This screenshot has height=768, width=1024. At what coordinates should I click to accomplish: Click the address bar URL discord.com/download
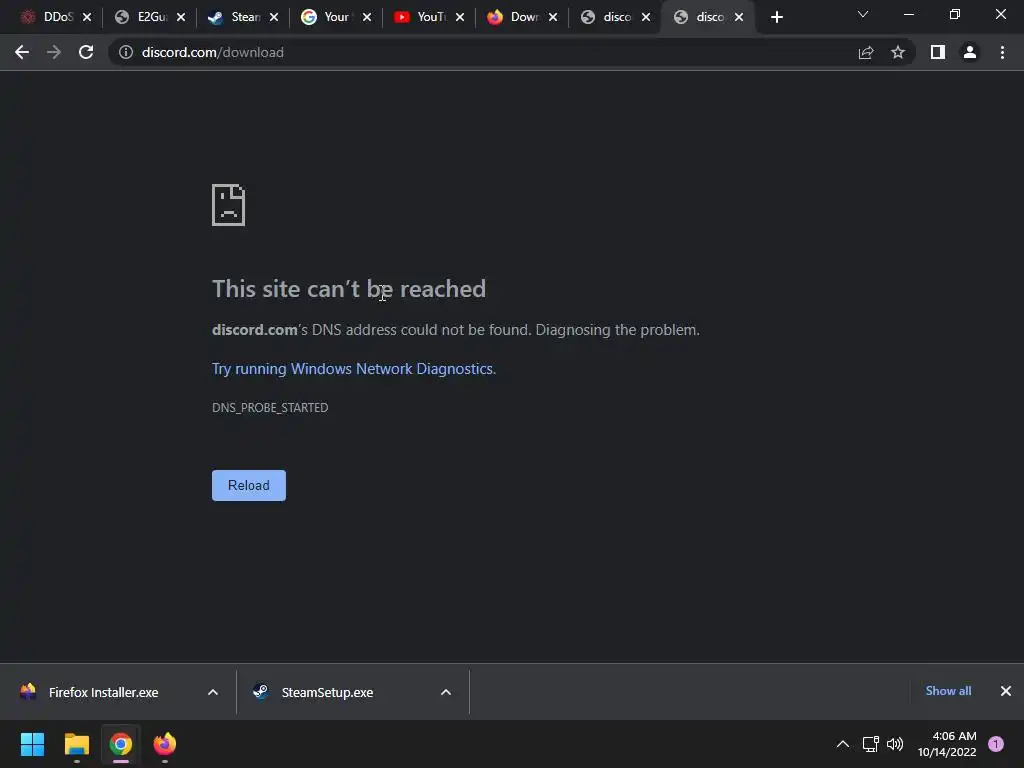[213, 52]
